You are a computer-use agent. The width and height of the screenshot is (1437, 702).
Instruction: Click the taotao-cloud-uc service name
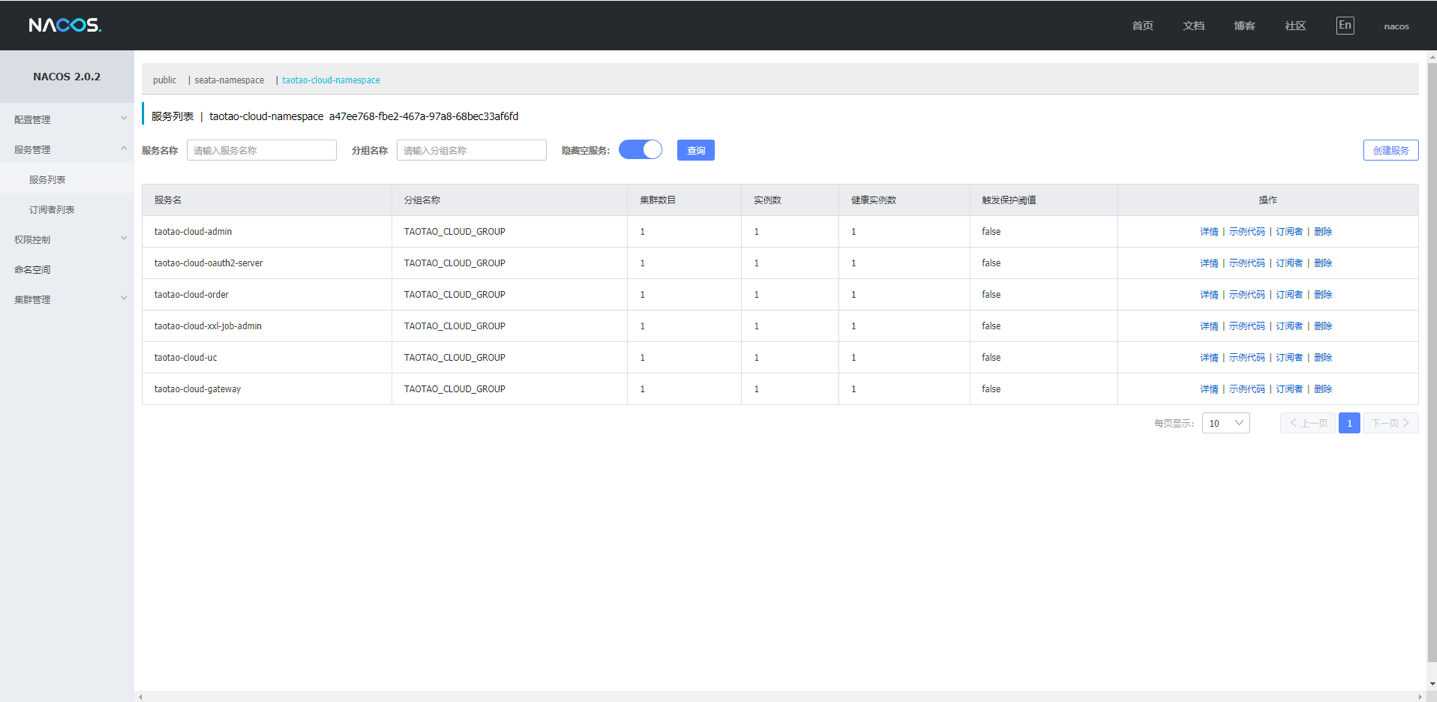pos(186,358)
